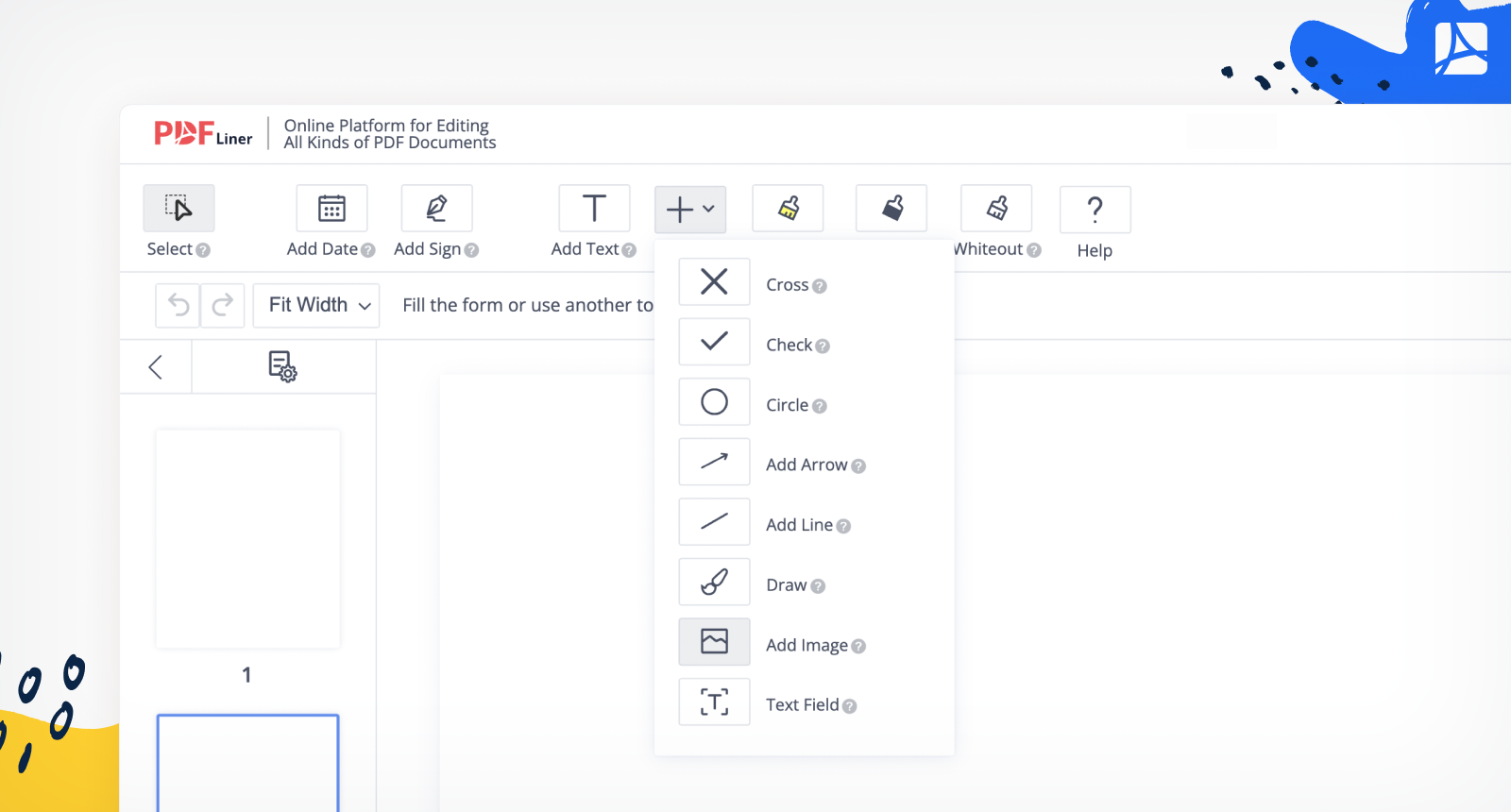Select Add Image from the menu

(x=714, y=642)
